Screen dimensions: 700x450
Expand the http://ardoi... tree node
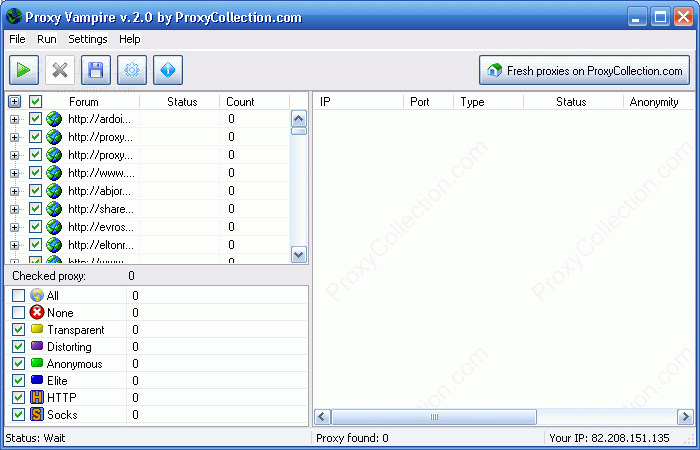click(14, 119)
